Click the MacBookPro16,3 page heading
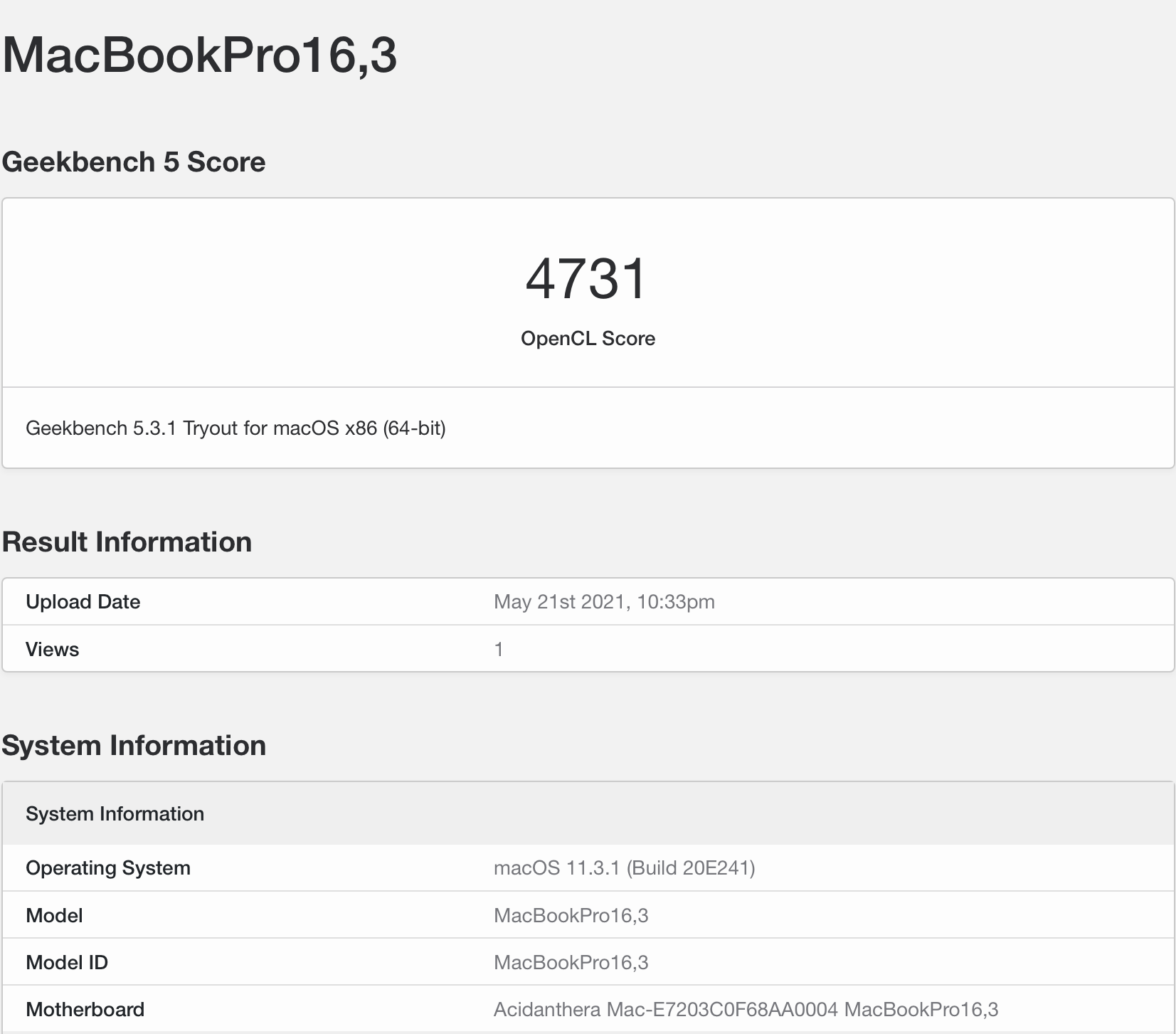Image resolution: width=1176 pixels, height=1034 pixels. coord(199,55)
